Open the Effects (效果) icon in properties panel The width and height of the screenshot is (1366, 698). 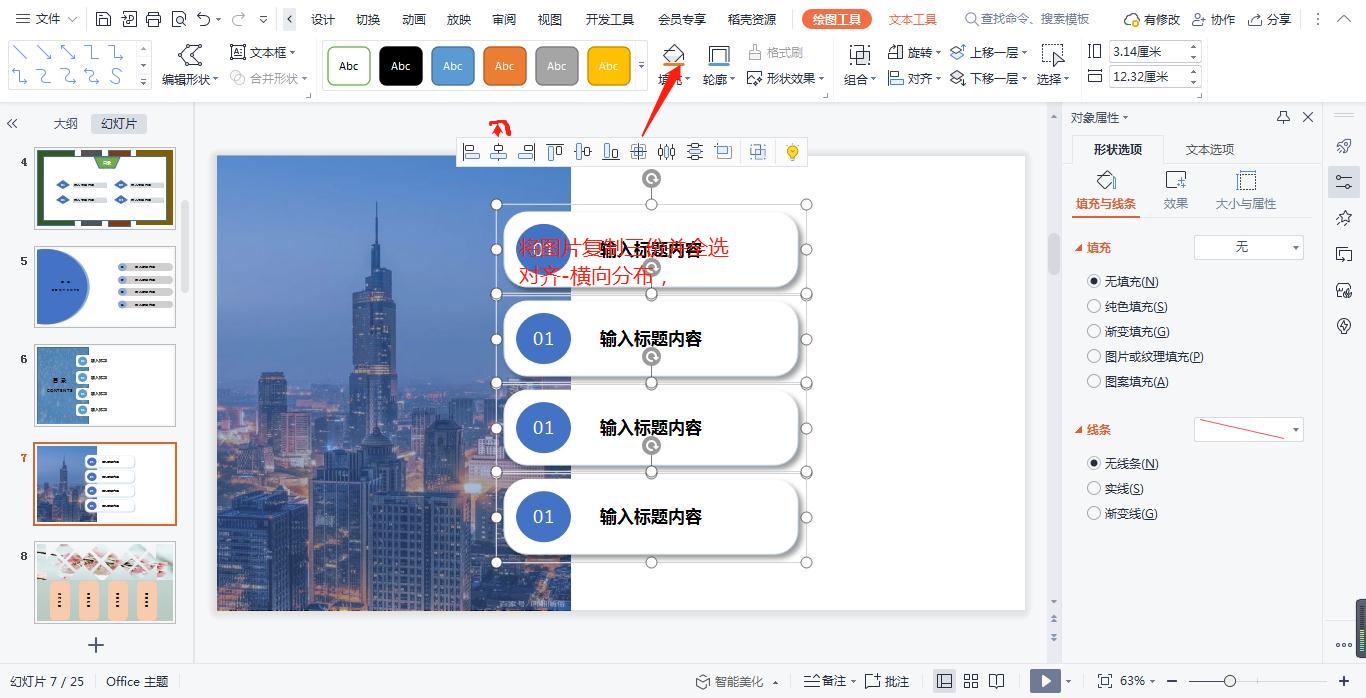pos(1176,181)
